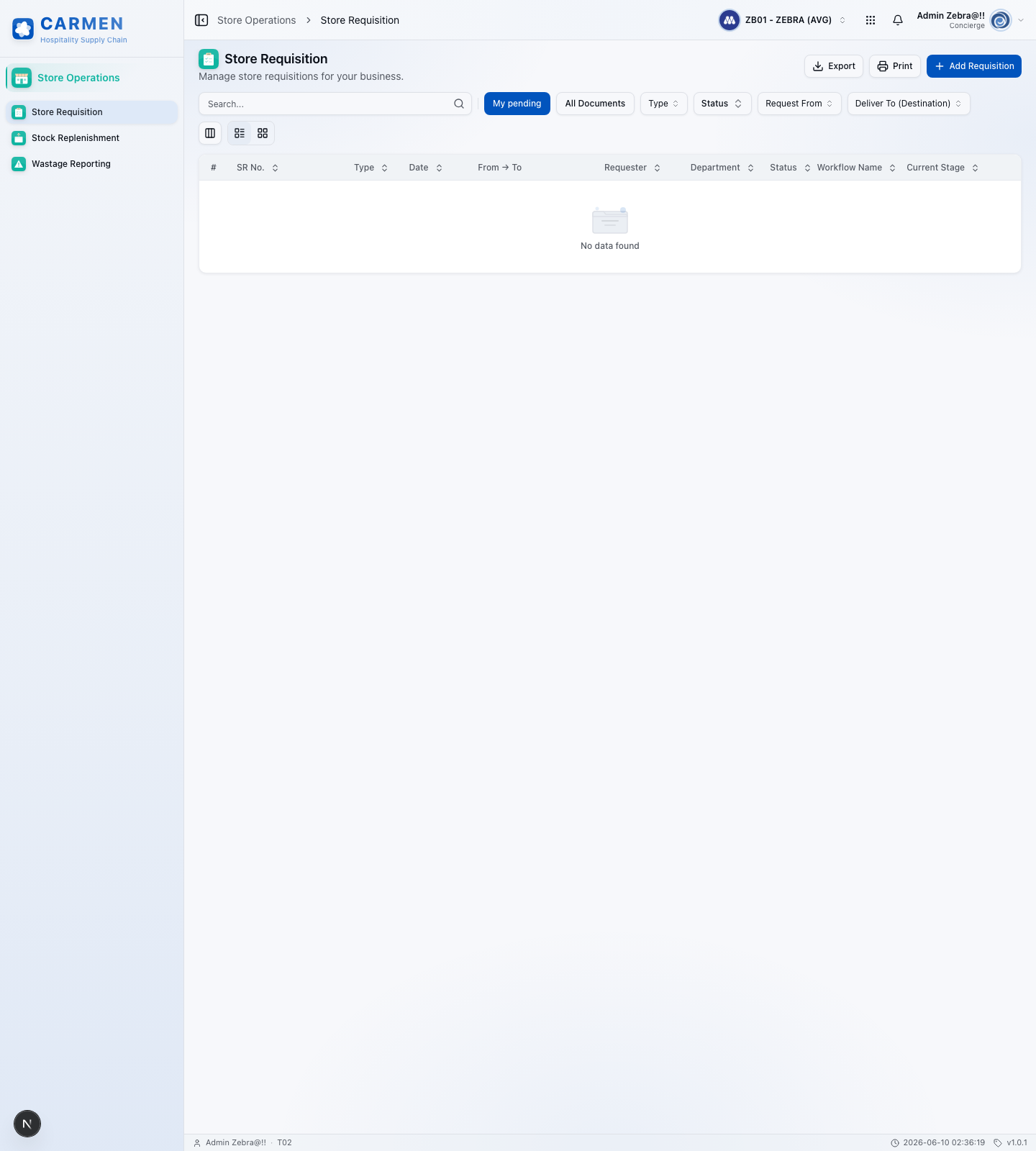Sort by the Requester column header

(632, 168)
